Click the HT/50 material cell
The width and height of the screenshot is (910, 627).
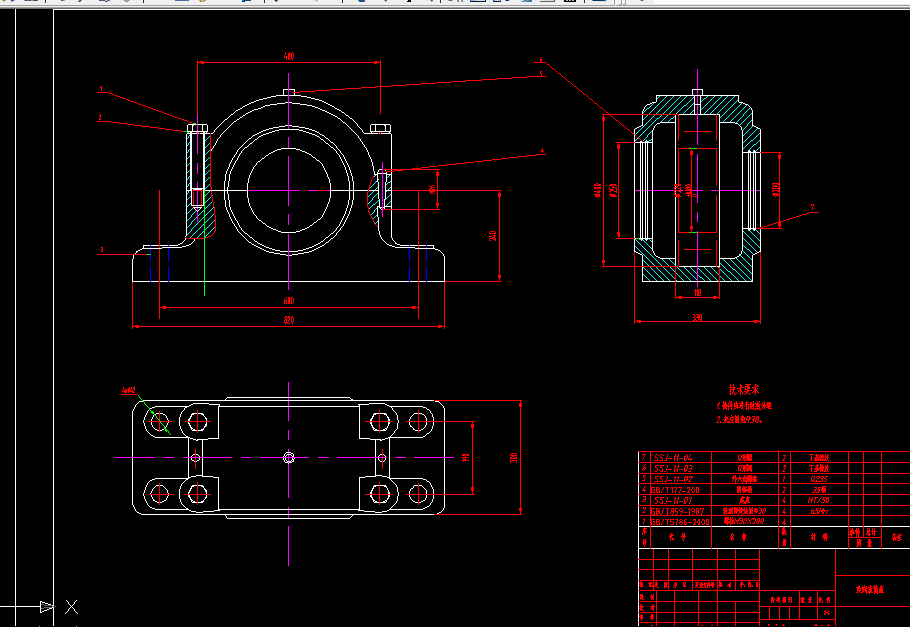[819, 500]
